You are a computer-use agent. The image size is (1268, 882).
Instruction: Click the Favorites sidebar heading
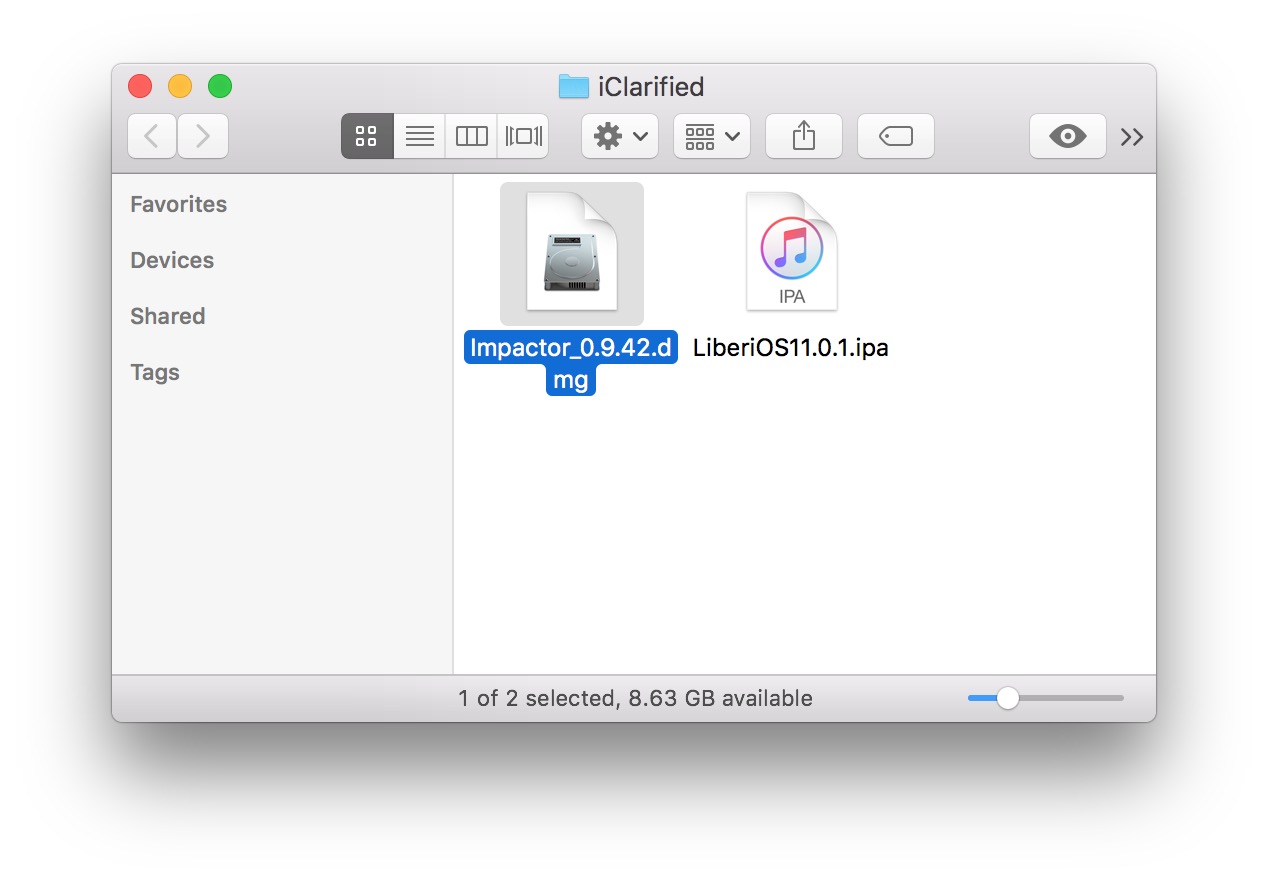178,204
